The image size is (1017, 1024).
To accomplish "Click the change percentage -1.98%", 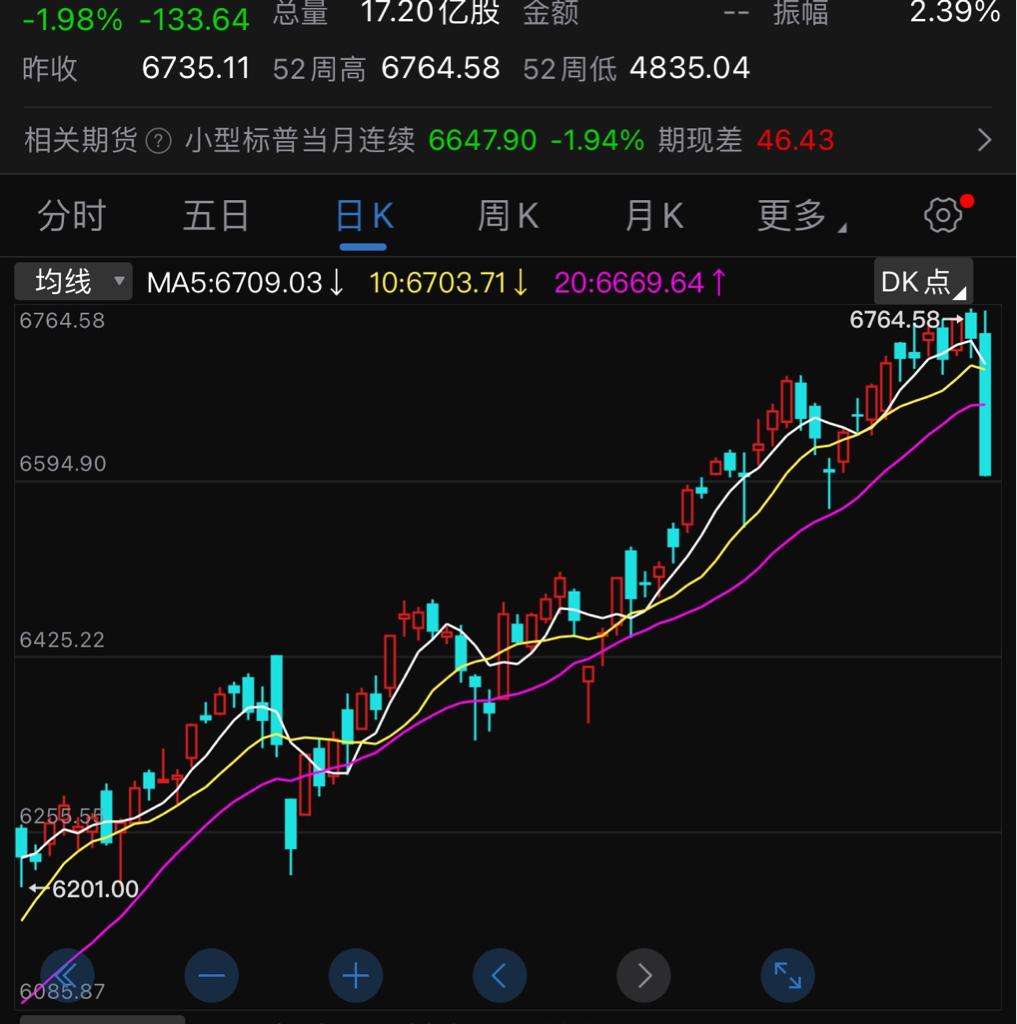I will pos(72,19).
